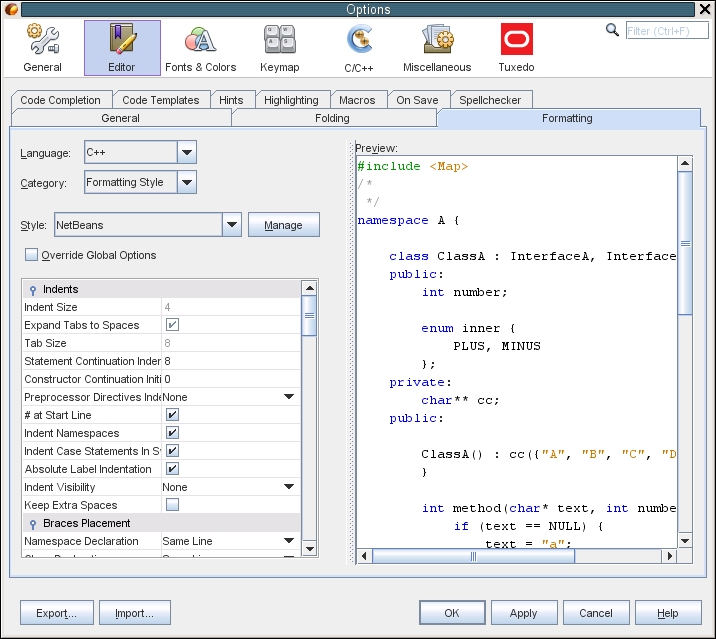
Task: Click the Cancel button
Action: click(596, 613)
